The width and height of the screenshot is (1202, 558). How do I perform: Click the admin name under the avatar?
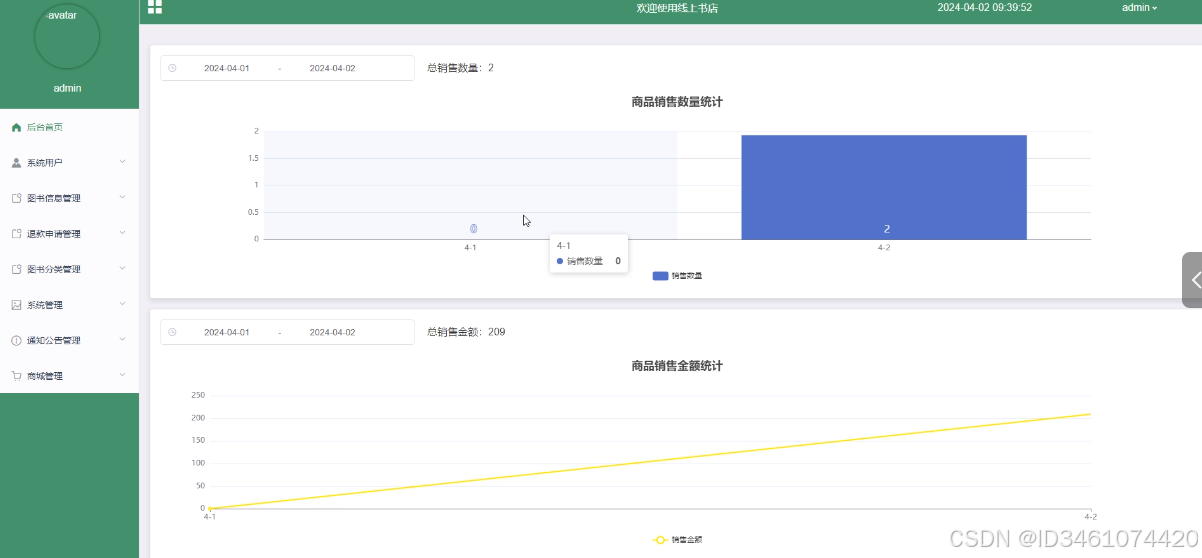pos(67,88)
